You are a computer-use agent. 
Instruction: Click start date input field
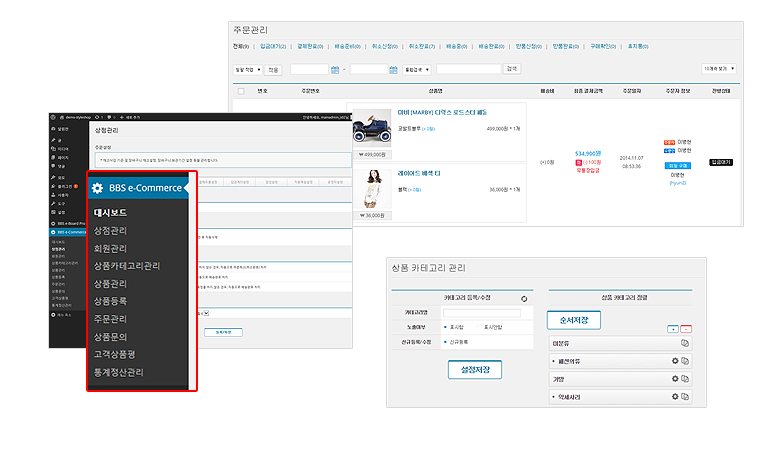click(x=309, y=70)
